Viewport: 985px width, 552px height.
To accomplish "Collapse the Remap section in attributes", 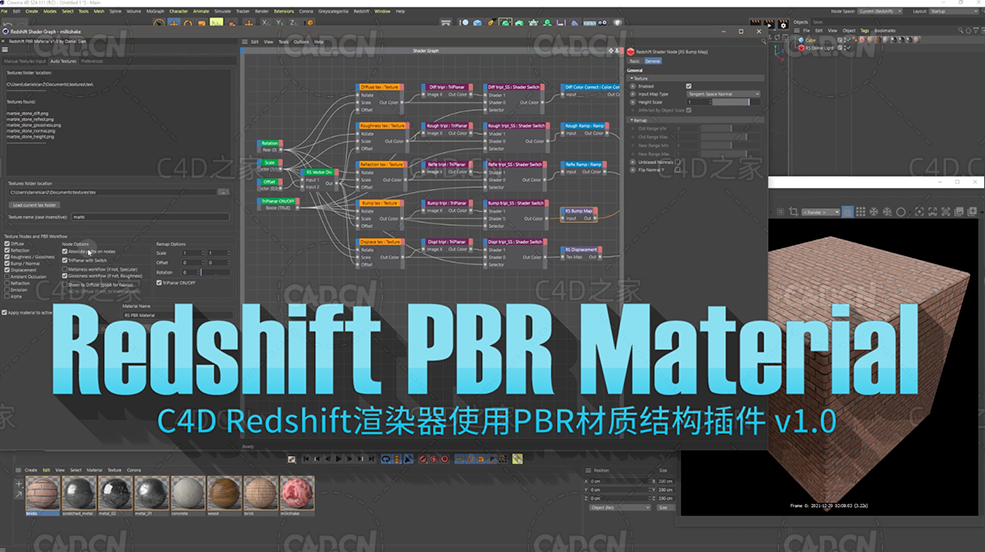I will coord(631,119).
